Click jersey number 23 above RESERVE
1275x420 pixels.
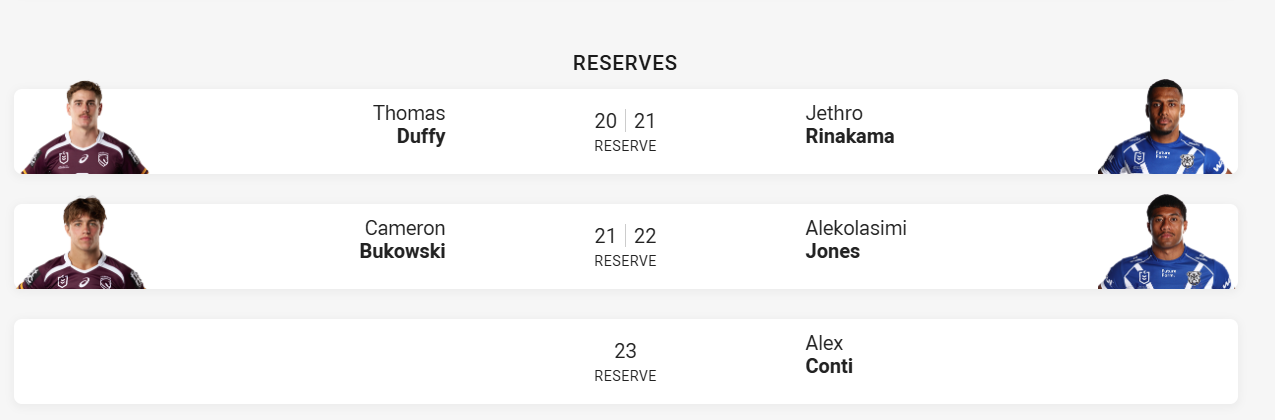pos(625,351)
